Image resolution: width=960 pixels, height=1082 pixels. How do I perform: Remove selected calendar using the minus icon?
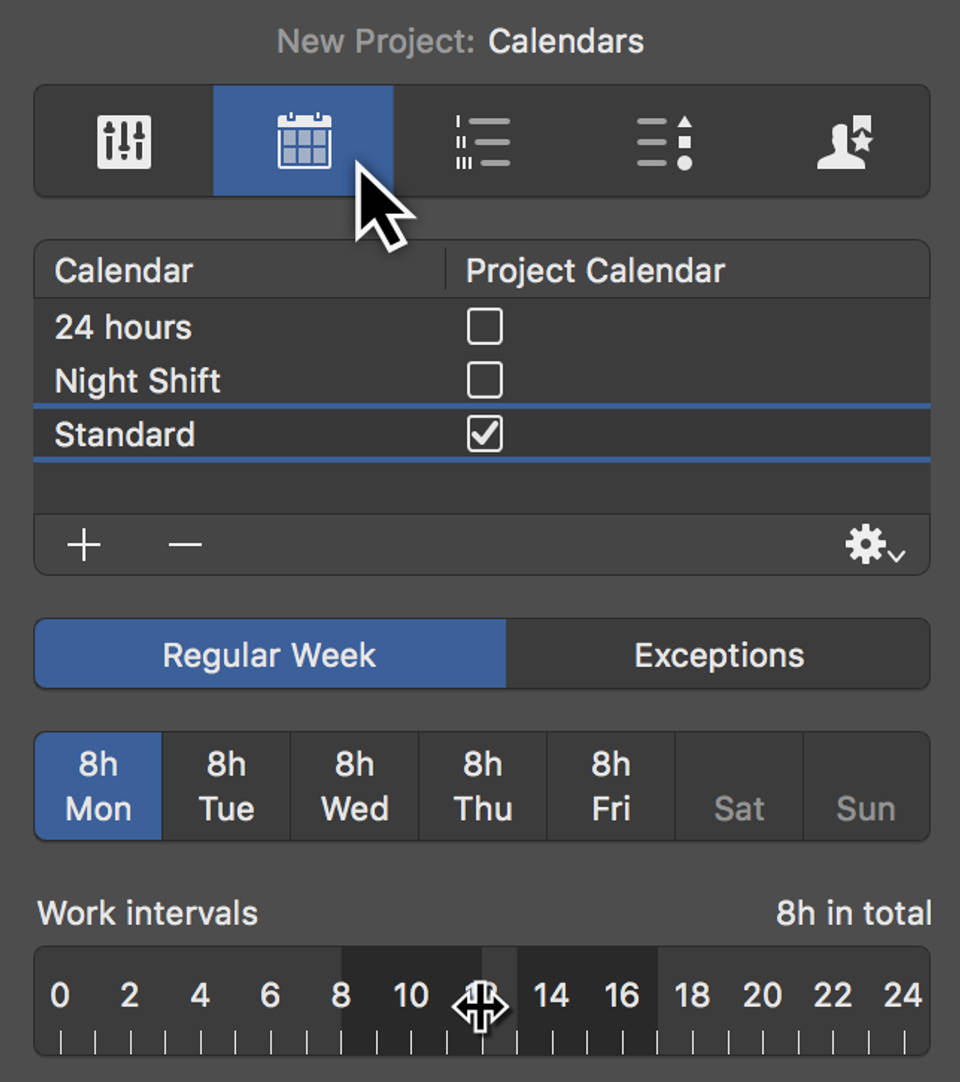point(184,545)
